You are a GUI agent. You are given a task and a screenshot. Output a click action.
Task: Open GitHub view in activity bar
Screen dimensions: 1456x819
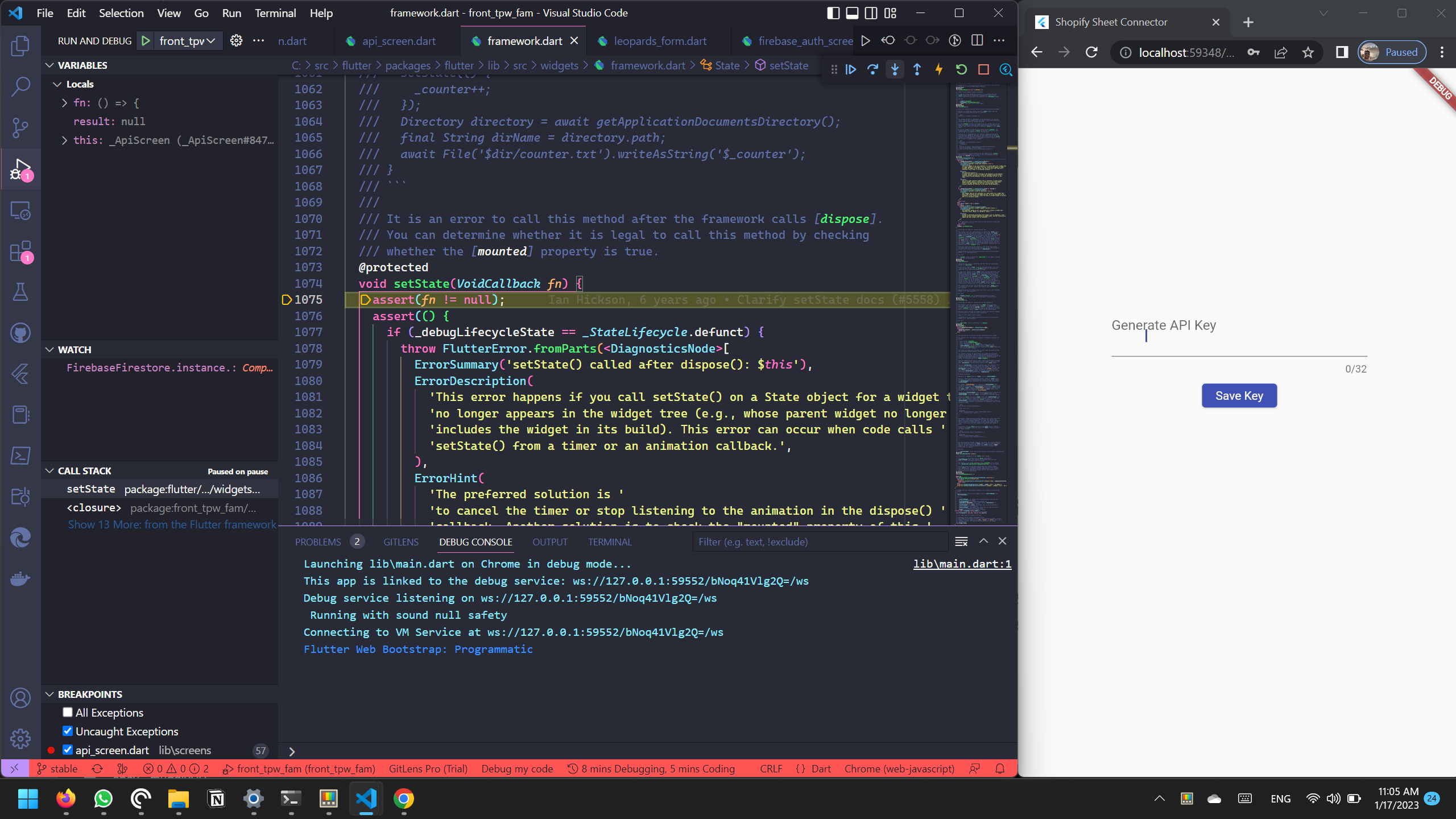[x=20, y=333]
